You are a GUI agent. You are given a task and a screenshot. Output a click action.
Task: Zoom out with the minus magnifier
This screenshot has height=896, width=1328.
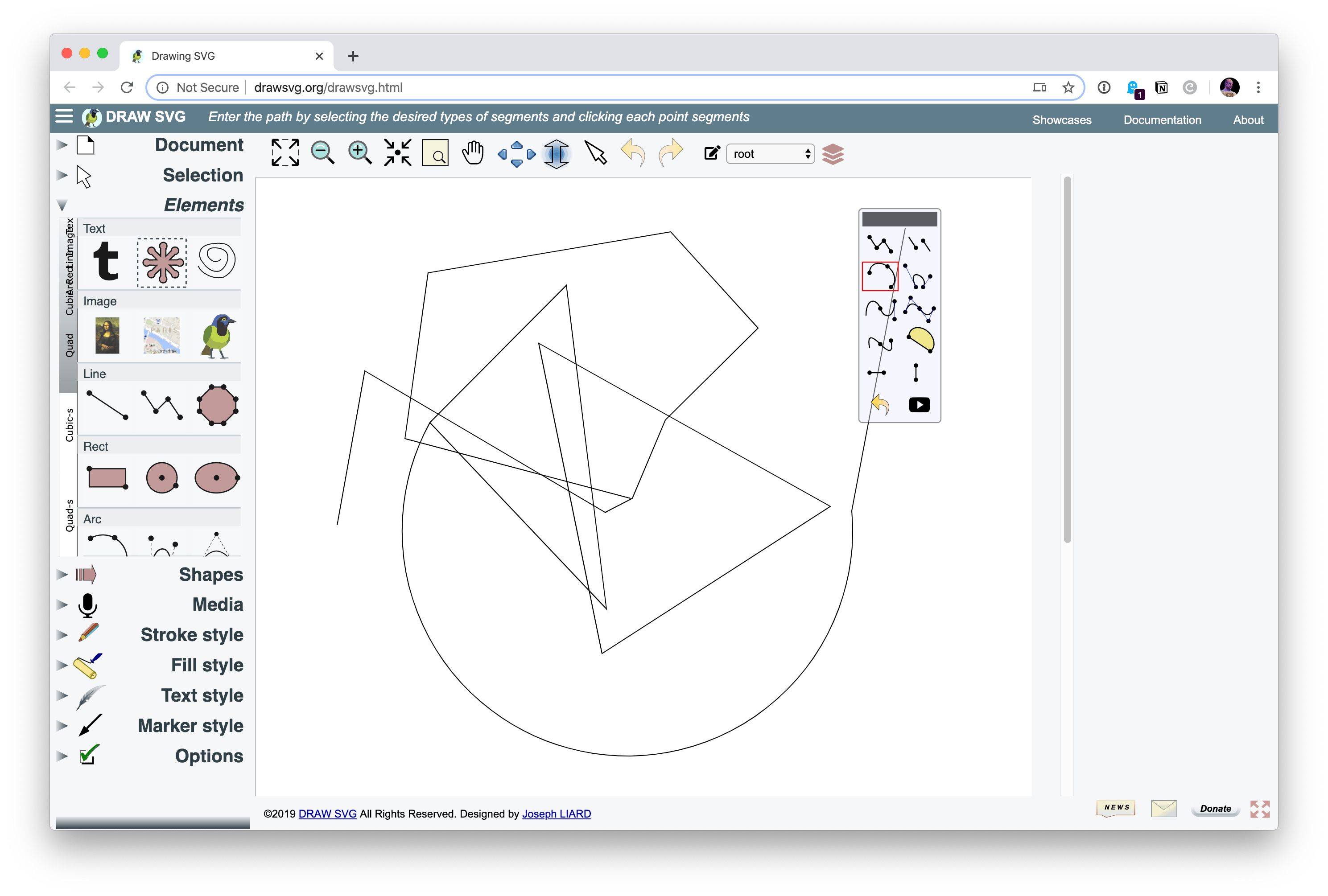tap(322, 153)
